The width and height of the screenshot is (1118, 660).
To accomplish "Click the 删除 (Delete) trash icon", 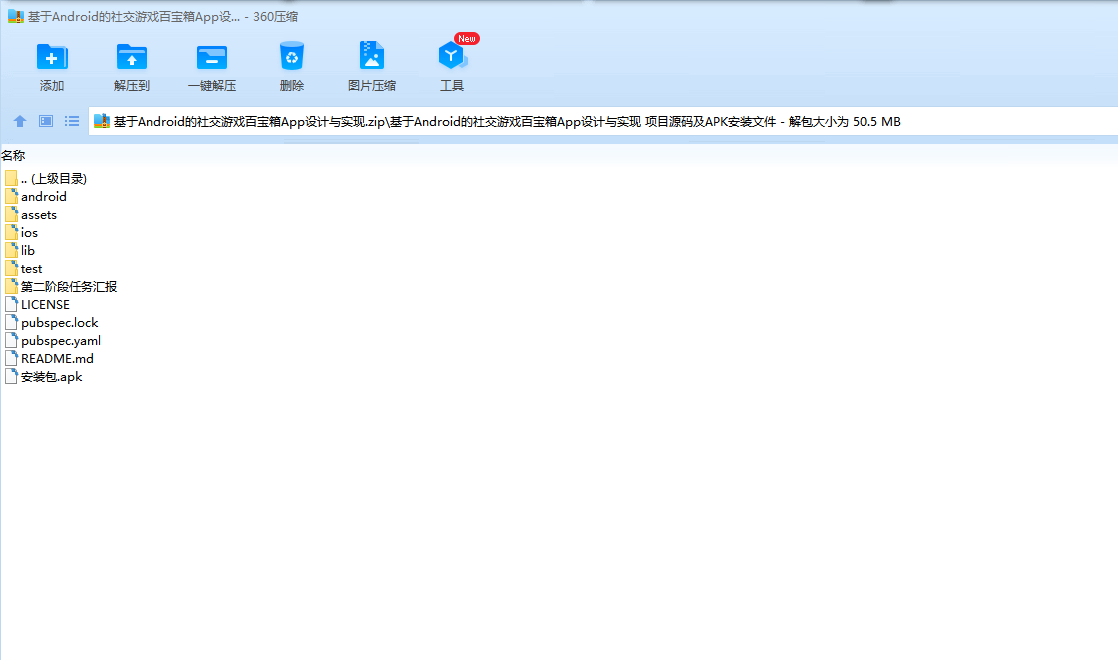I will [x=292, y=56].
